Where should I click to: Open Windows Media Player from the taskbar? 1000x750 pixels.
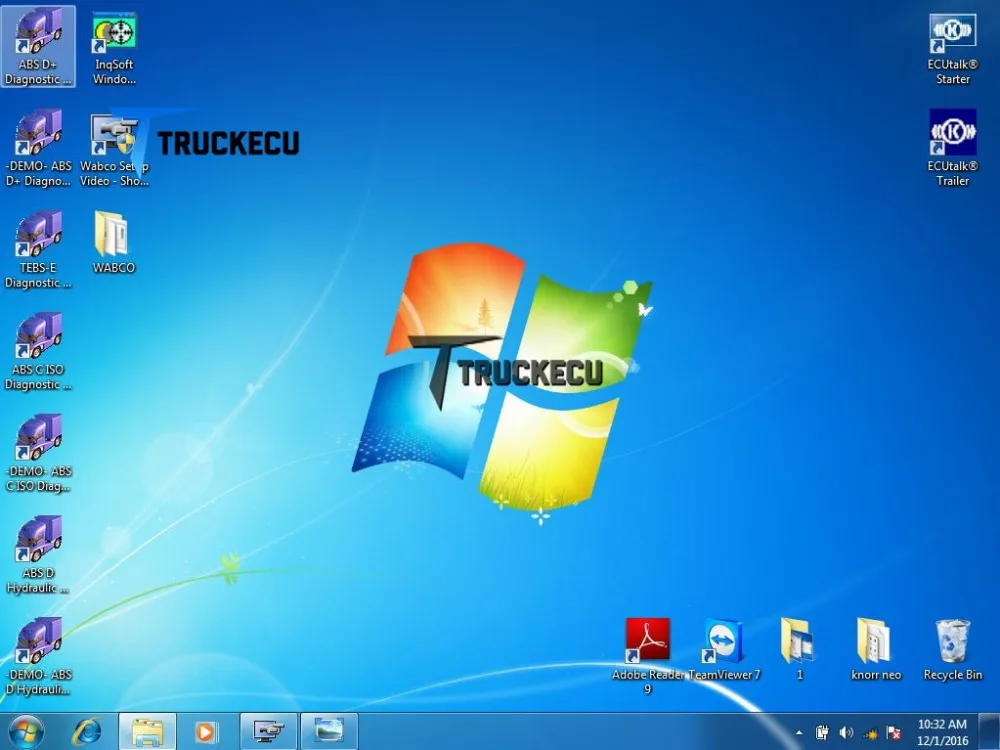[x=205, y=732]
